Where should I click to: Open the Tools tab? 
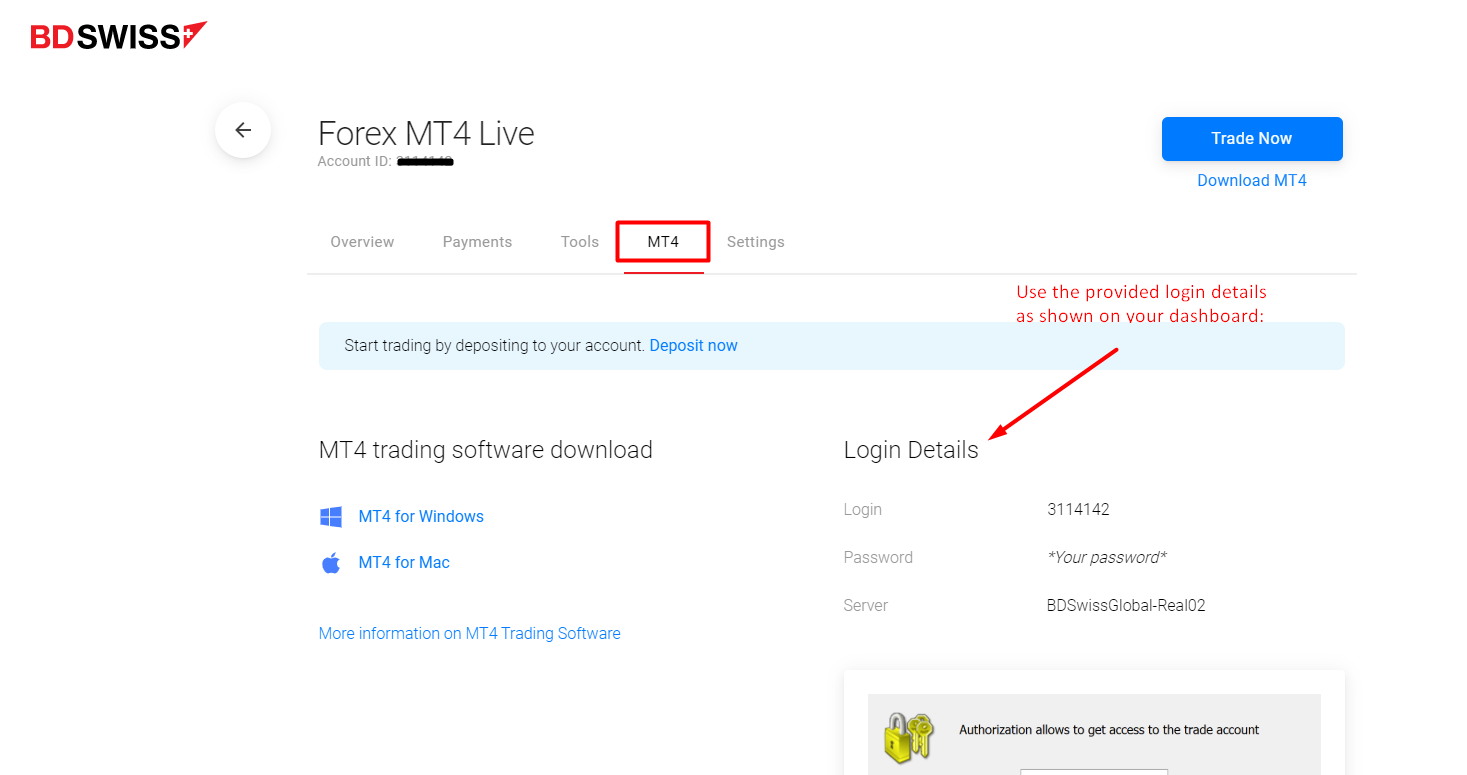(x=580, y=242)
